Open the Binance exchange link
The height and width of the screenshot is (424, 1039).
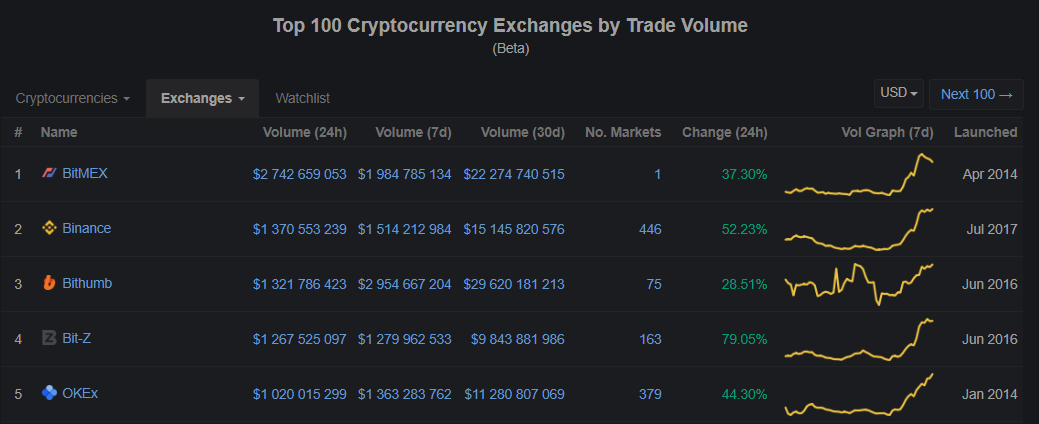[87, 229]
